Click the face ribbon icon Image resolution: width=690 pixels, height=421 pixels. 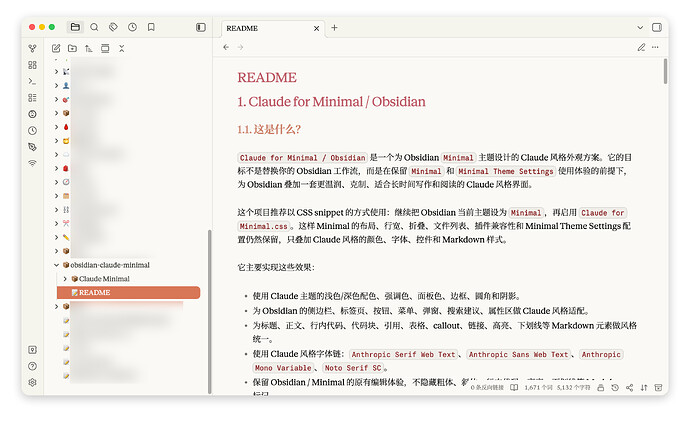32,114
